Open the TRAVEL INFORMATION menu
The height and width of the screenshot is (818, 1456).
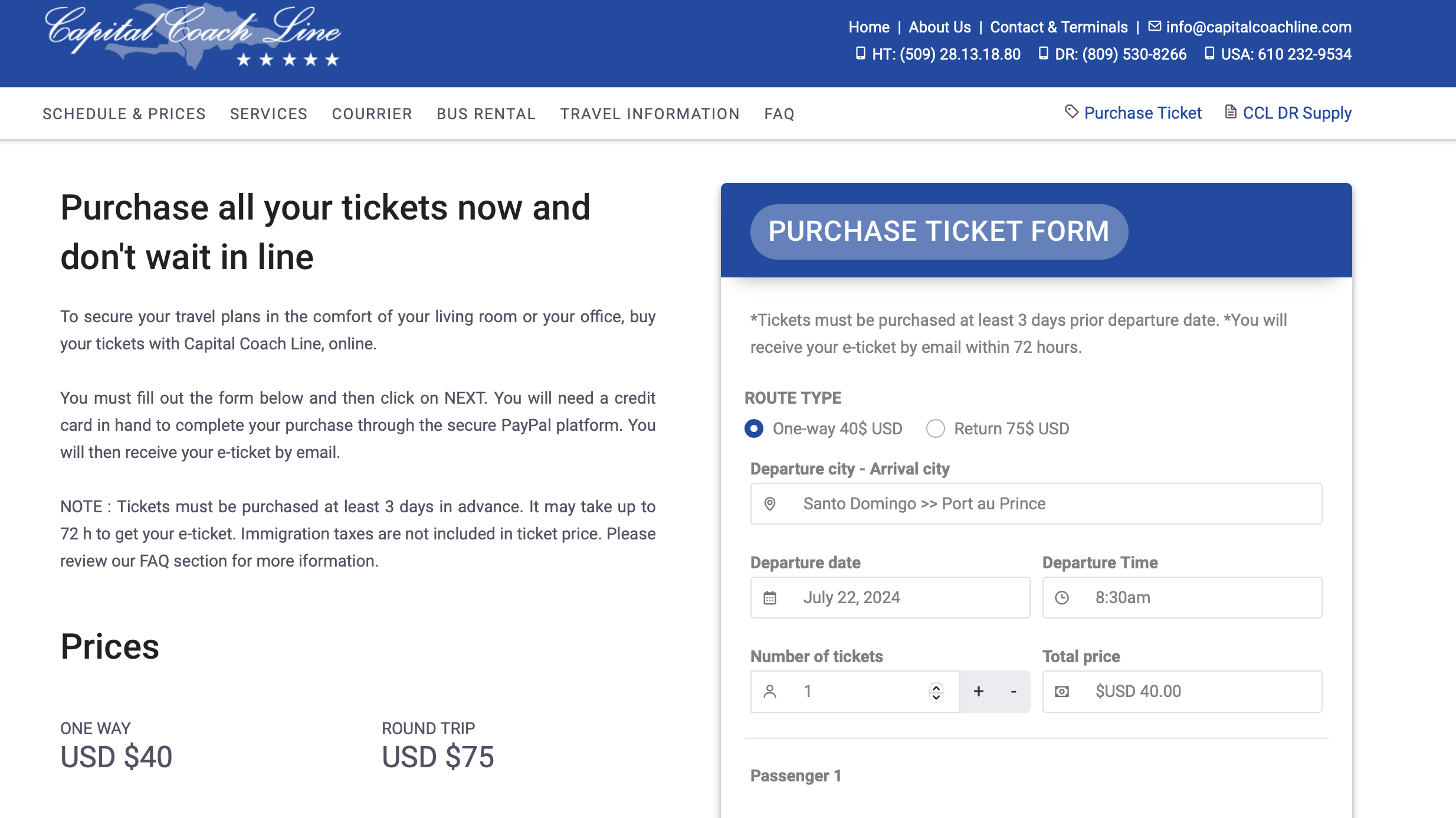coord(650,114)
